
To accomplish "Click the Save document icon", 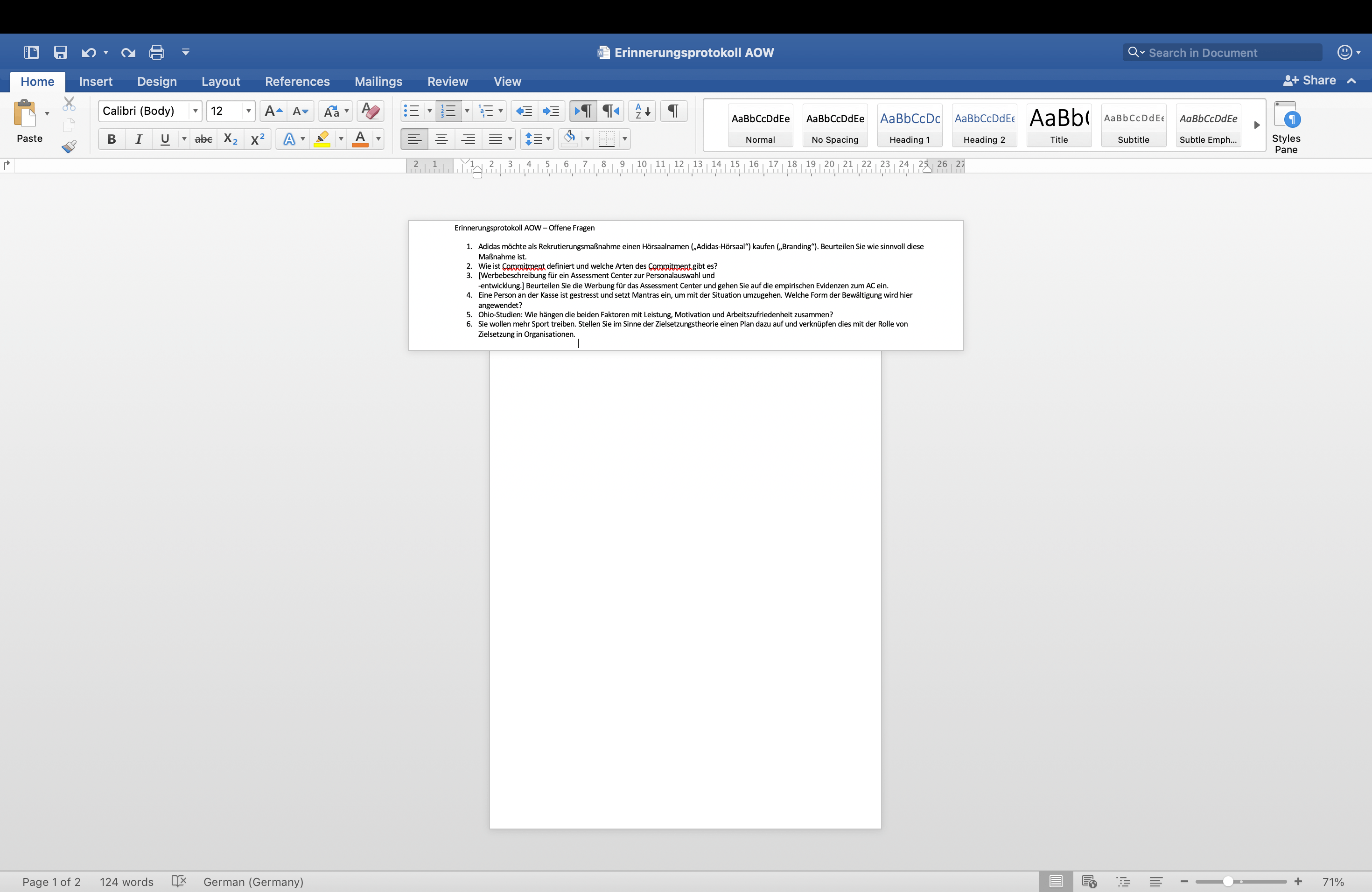I will [61, 52].
